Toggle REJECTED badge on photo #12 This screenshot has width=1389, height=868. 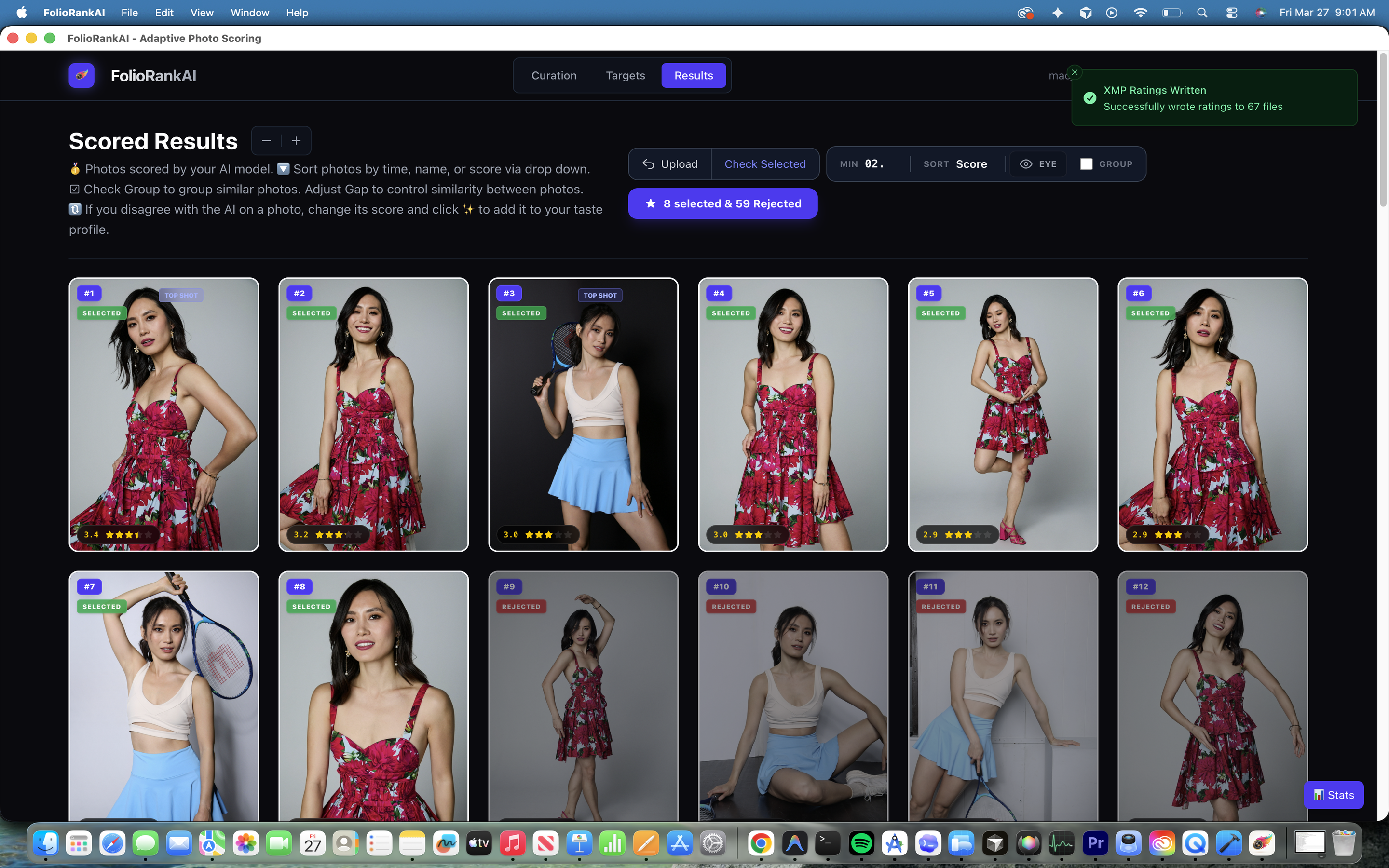(x=1150, y=607)
